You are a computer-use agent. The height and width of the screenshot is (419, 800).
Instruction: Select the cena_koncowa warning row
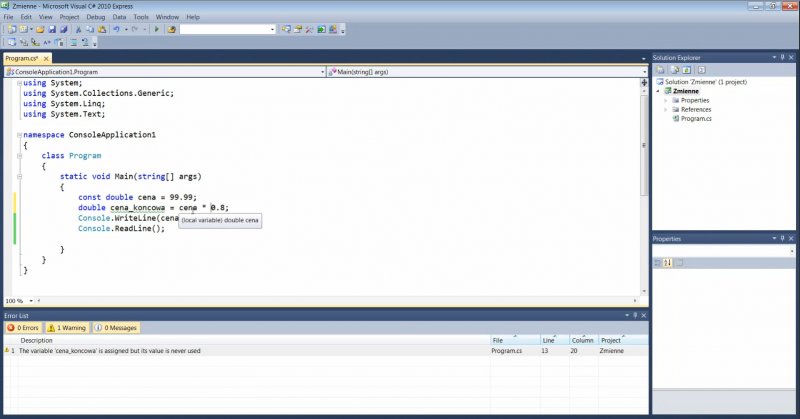[110, 351]
